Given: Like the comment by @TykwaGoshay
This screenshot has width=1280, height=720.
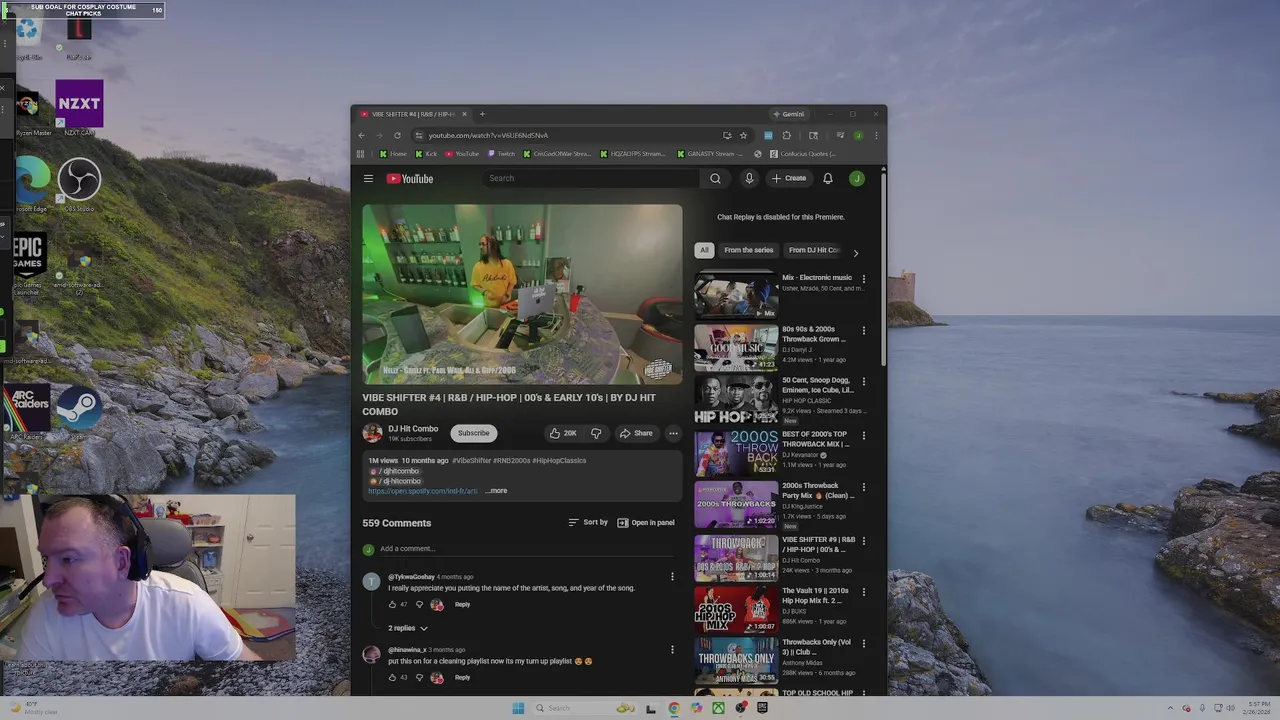Looking at the screenshot, I should pyautogui.click(x=392, y=605).
